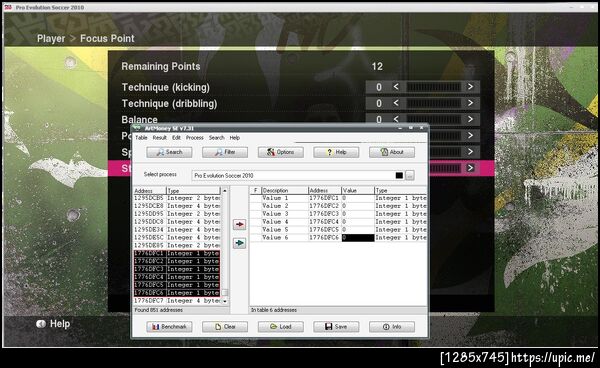Click the Balance slider bar

(x=433, y=119)
